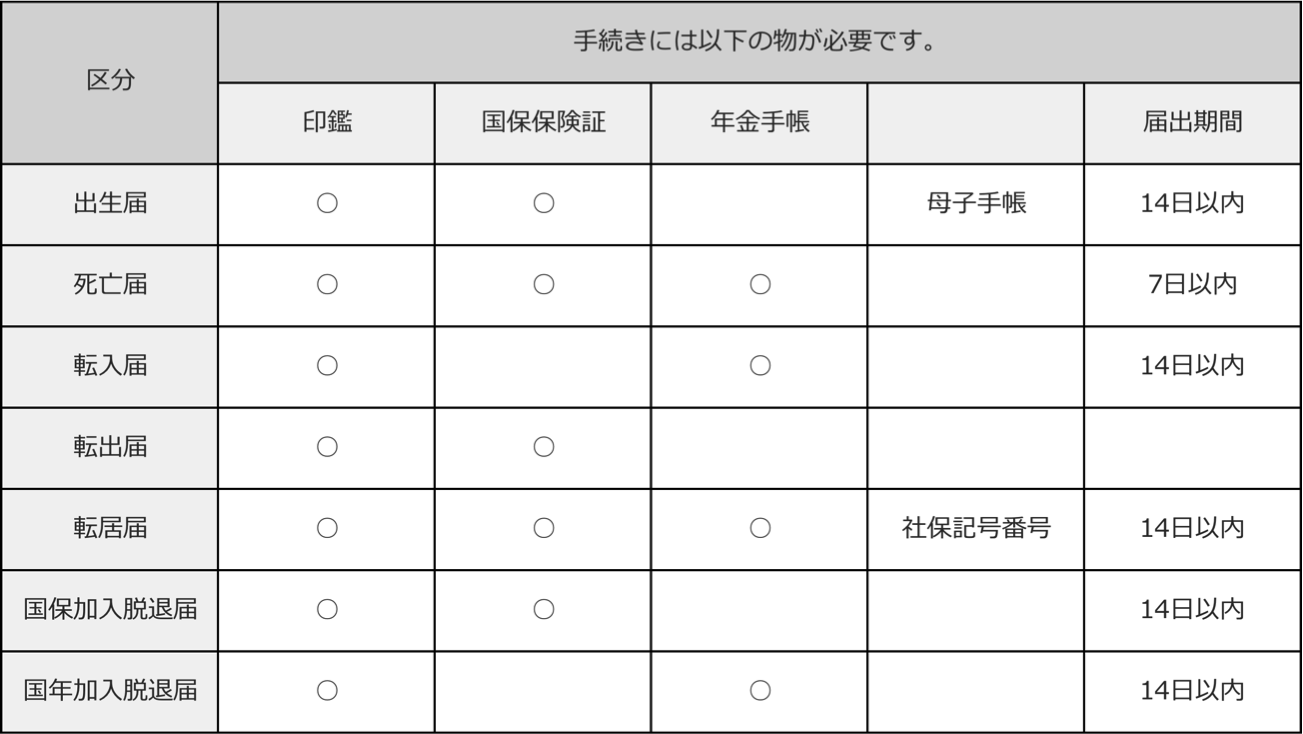
Task: Click the 転居届 row label
Action: 110,527
